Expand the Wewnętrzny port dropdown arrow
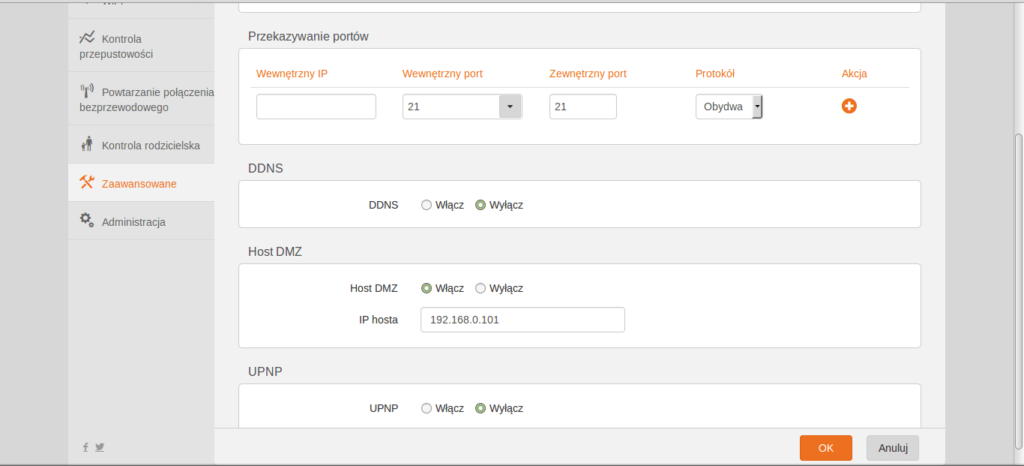The width and height of the screenshot is (1024, 466). click(510, 107)
